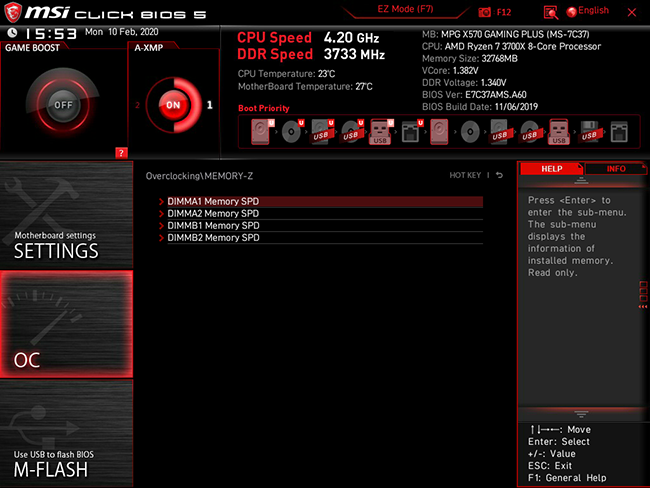Select the legacy USB CD/DVD boot icon
This screenshot has height=488, width=650.
[529, 132]
